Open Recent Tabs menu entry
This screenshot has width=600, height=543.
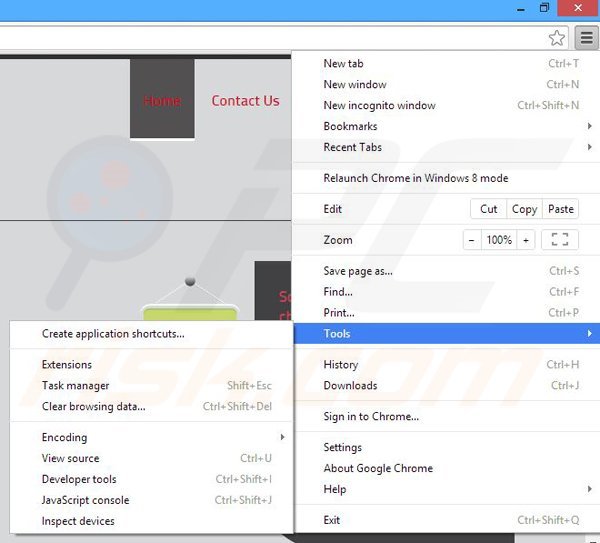click(447, 147)
